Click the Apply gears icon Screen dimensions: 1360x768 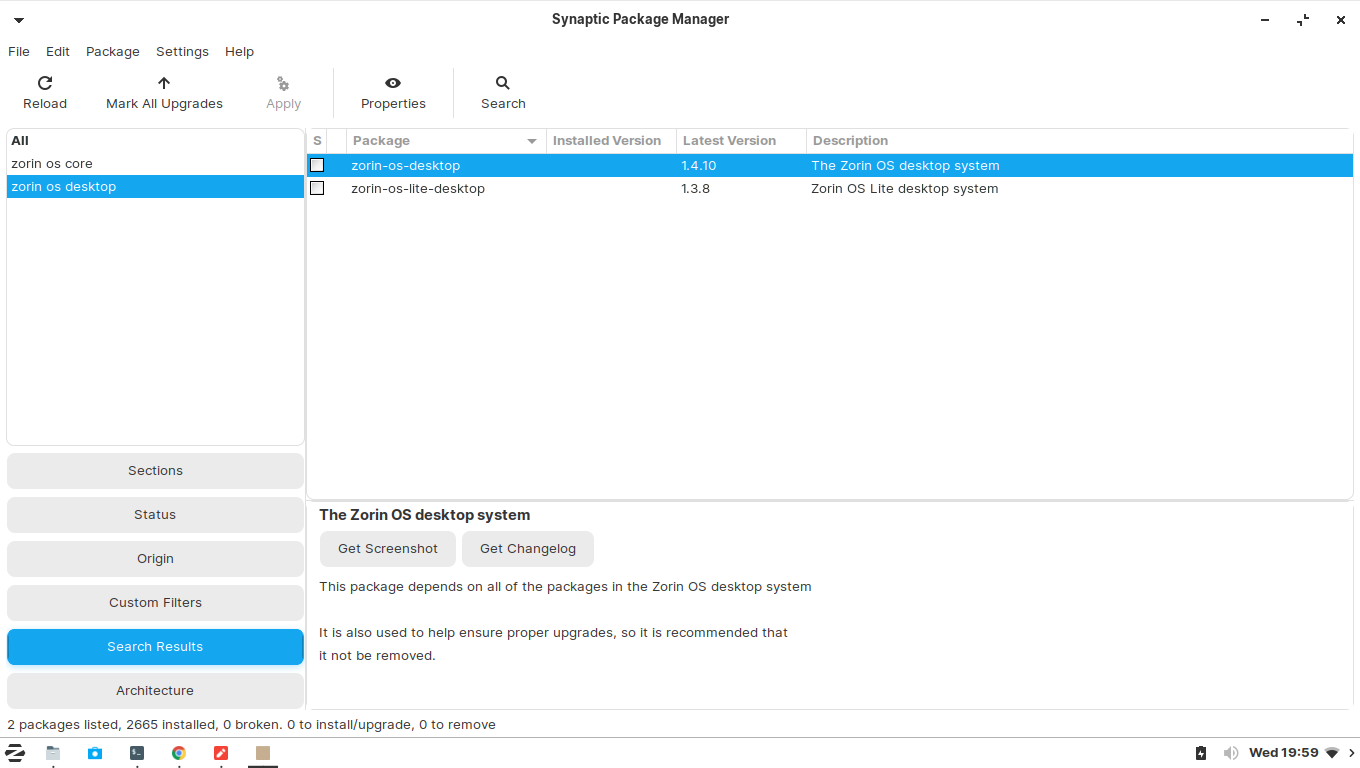[x=283, y=84]
